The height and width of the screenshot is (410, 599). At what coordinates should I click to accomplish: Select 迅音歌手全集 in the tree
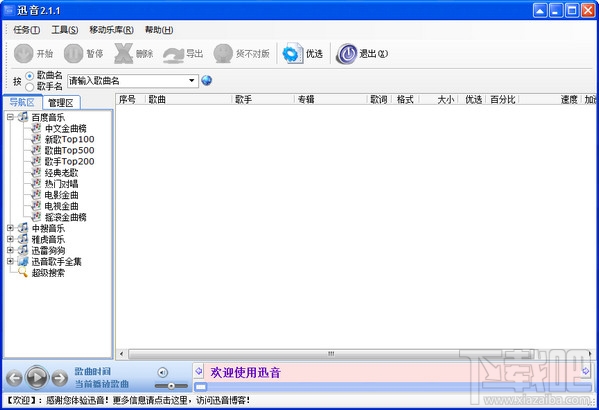click(56, 261)
